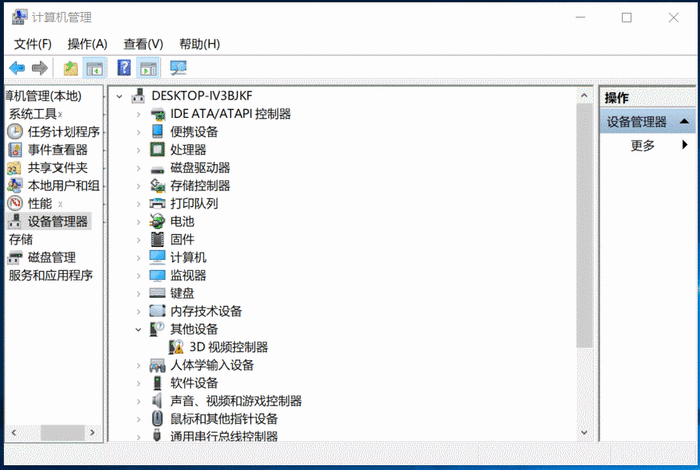Toggle the show/hide console tree icon
The width and height of the screenshot is (700, 470).
(x=95, y=68)
